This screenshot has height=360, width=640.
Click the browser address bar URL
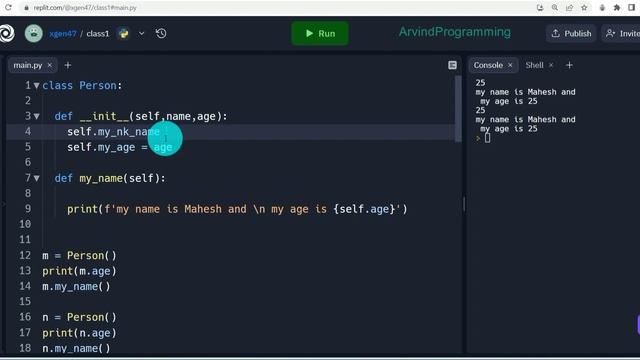(x=85, y=8)
